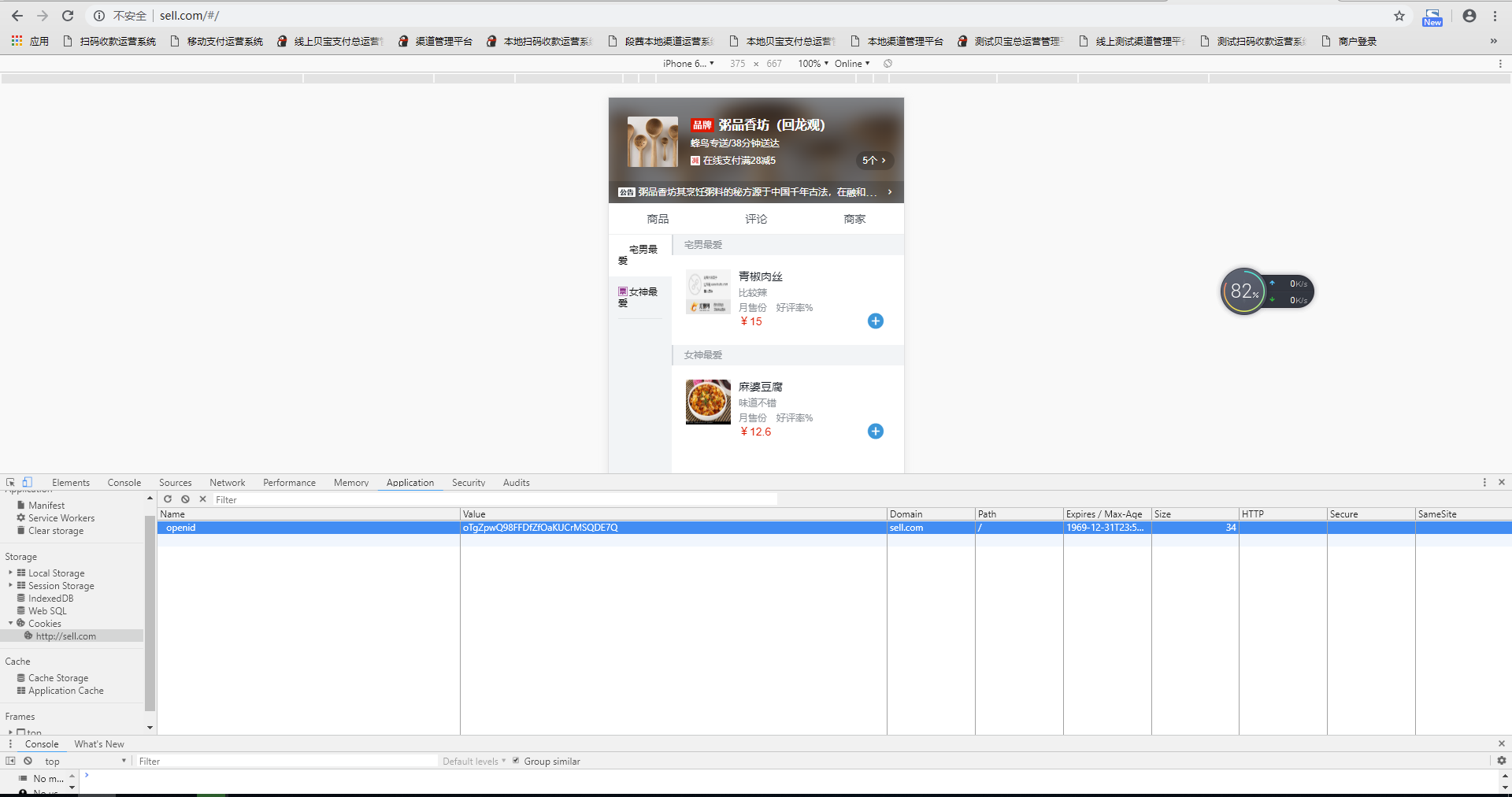Open the Performance tab
The height and width of the screenshot is (797, 1512).
click(x=289, y=483)
